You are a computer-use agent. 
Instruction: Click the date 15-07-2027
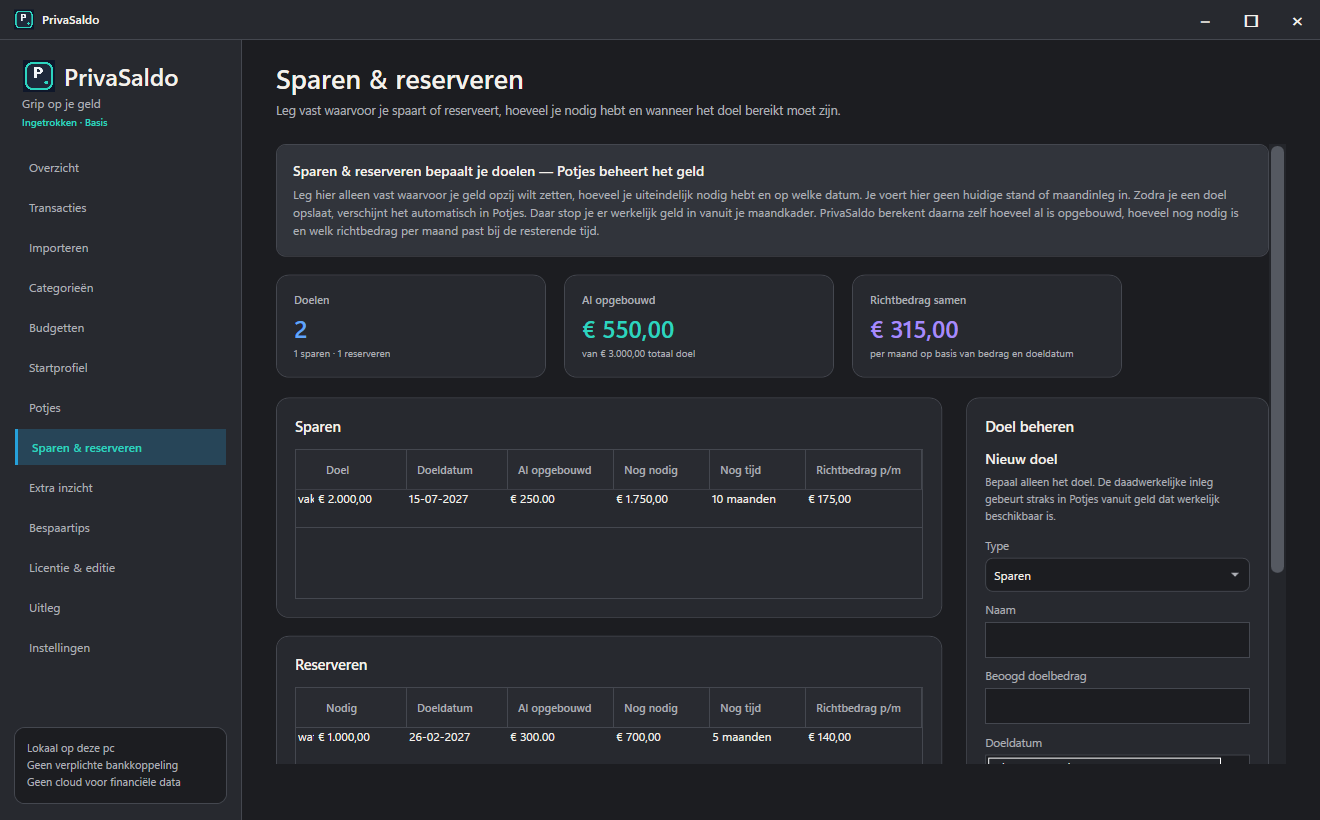pos(439,499)
